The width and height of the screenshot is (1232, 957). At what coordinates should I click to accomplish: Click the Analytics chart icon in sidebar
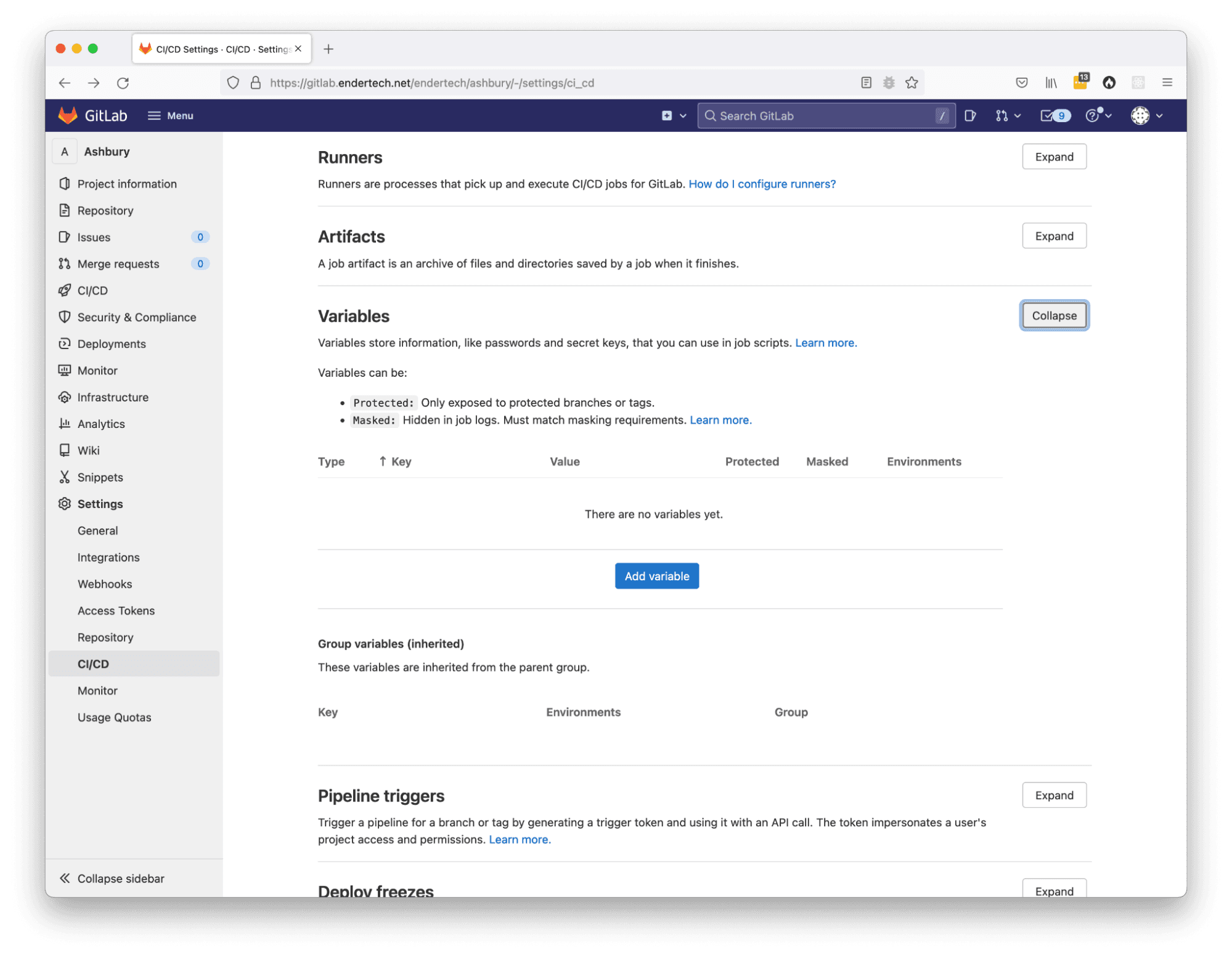[65, 424]
